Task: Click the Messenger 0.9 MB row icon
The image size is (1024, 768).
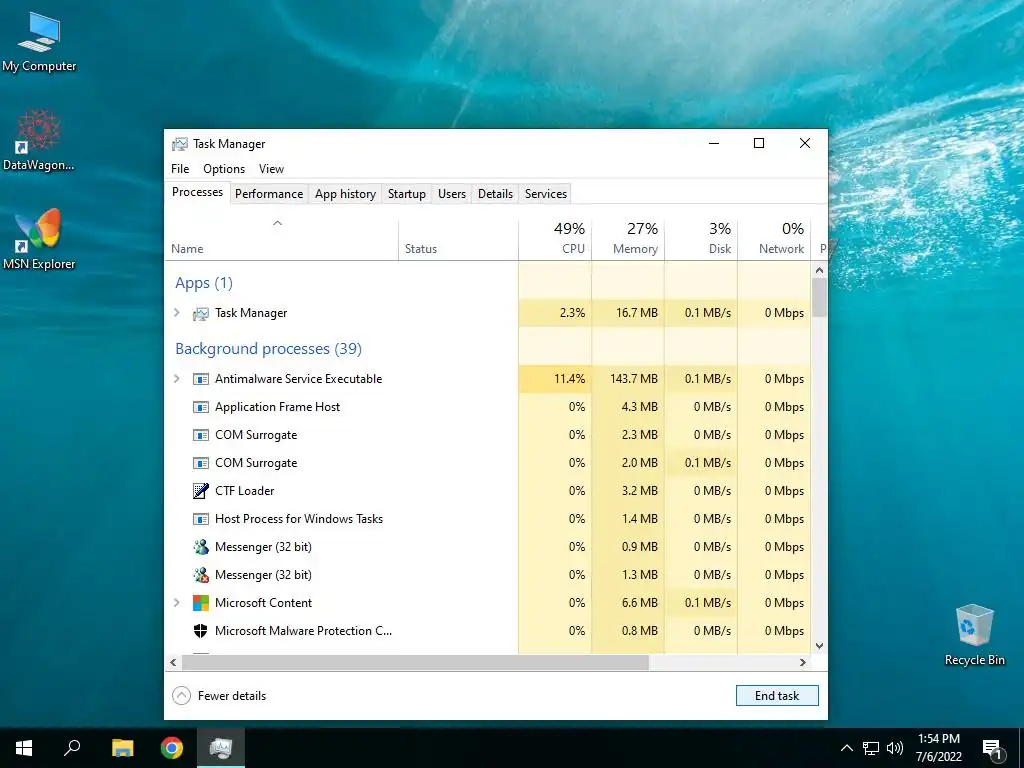Action: (x=200, y=547)
